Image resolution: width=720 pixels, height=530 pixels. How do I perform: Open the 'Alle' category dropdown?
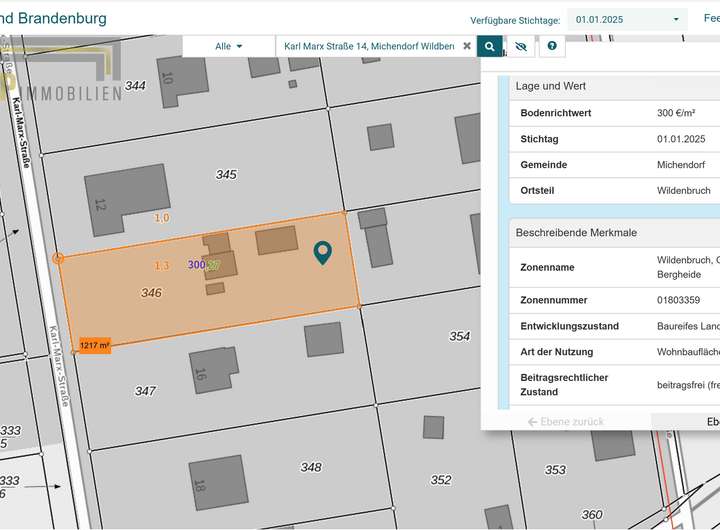point(229,46)
